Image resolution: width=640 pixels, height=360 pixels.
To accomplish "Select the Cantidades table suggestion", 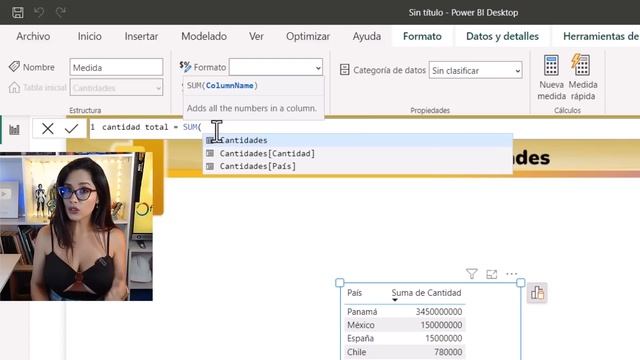I will tap(358, 140).
